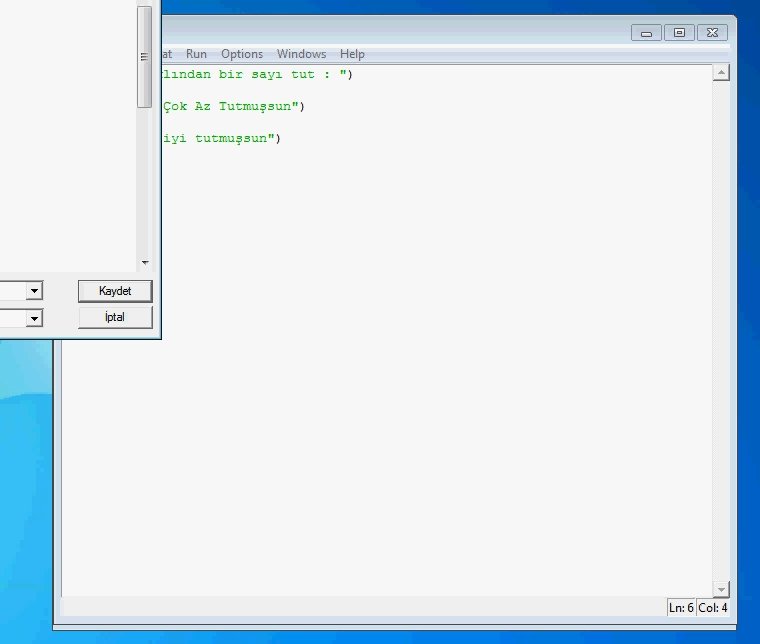This screenshot has height=644, width=760.
Task: Open the Options menu
Action: pos(242,54)
